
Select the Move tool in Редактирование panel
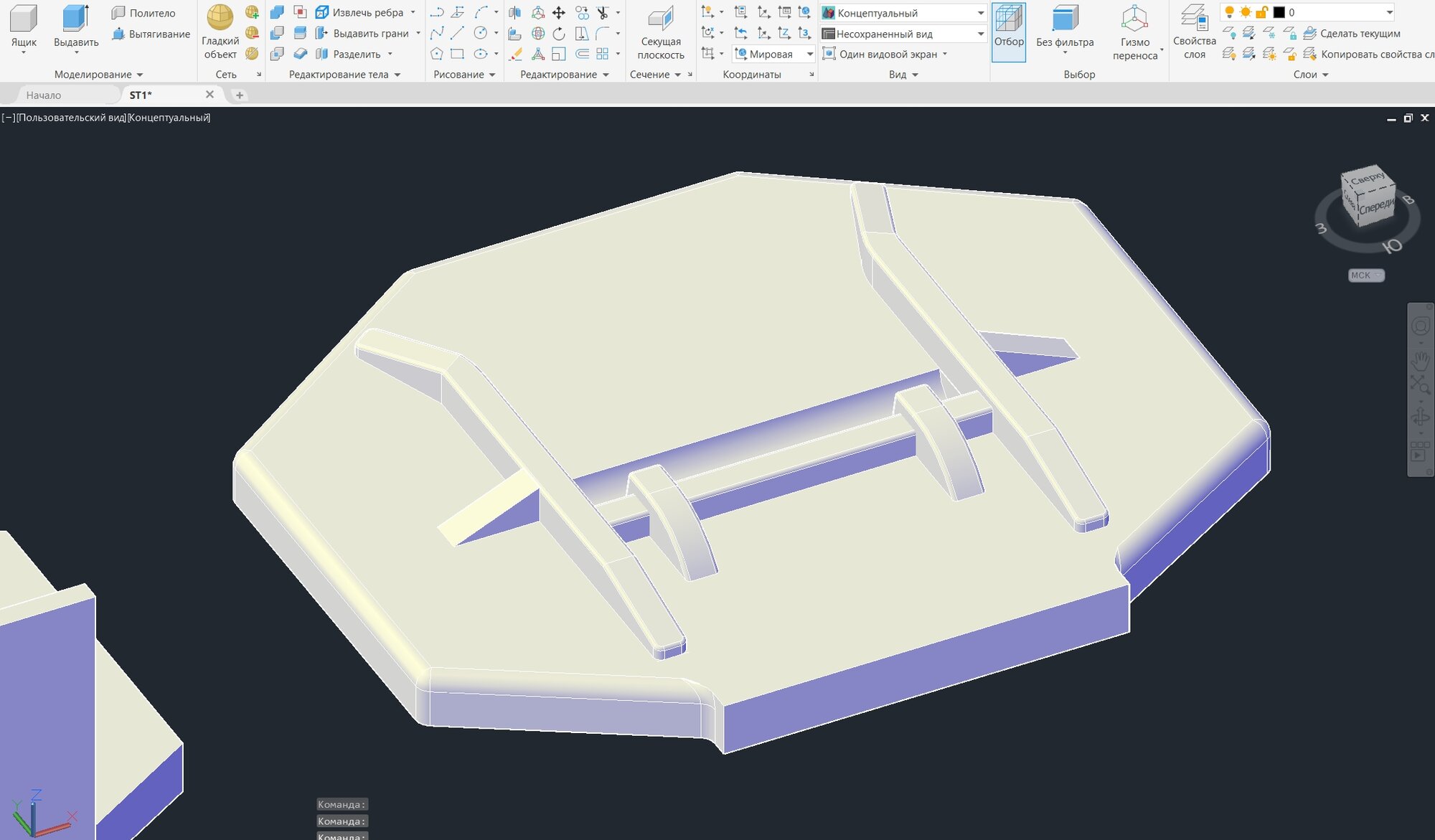[x=559, y=13]
